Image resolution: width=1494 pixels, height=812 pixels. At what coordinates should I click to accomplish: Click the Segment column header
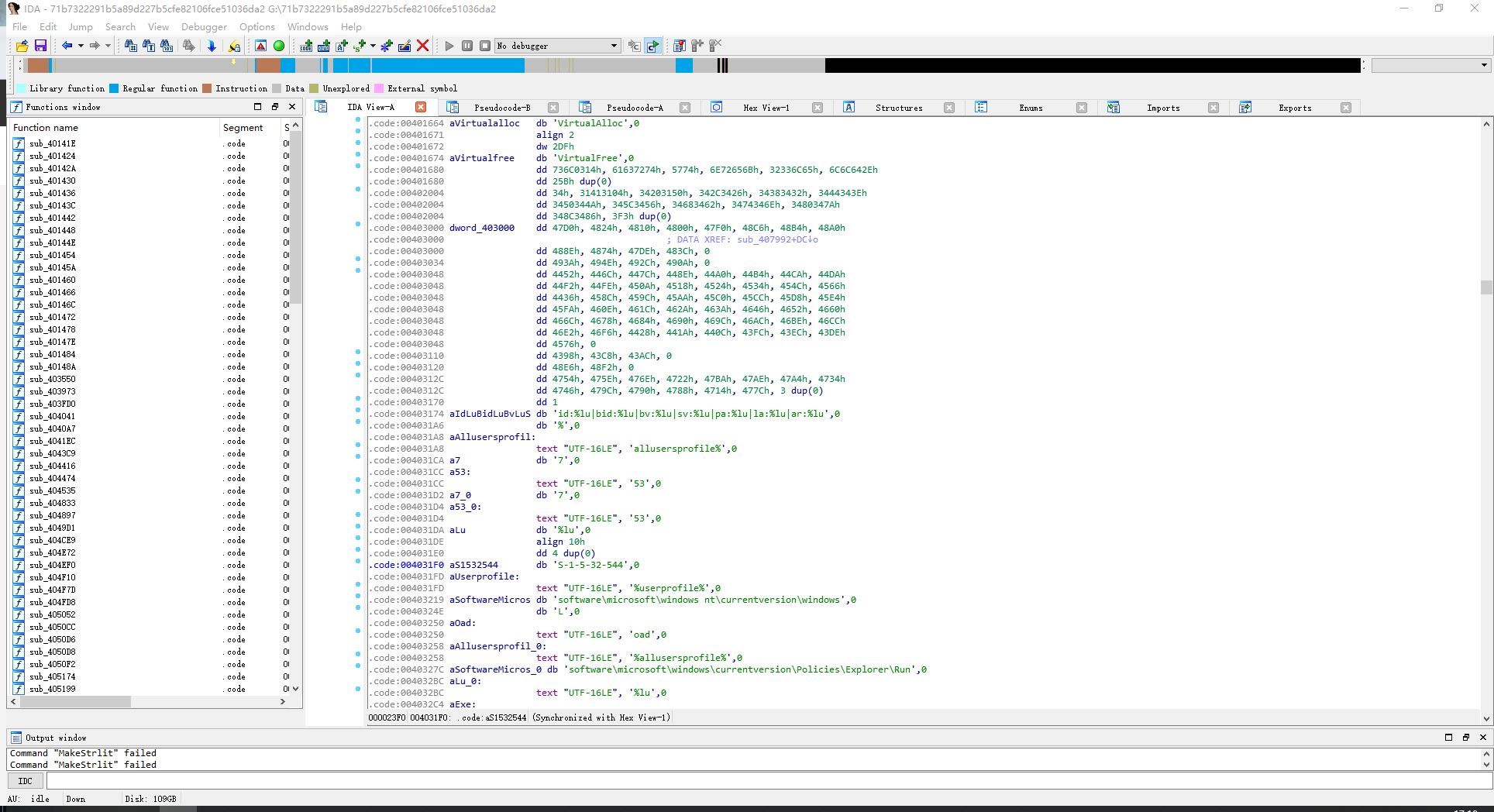pyautogui.click(x=243, y=127)
